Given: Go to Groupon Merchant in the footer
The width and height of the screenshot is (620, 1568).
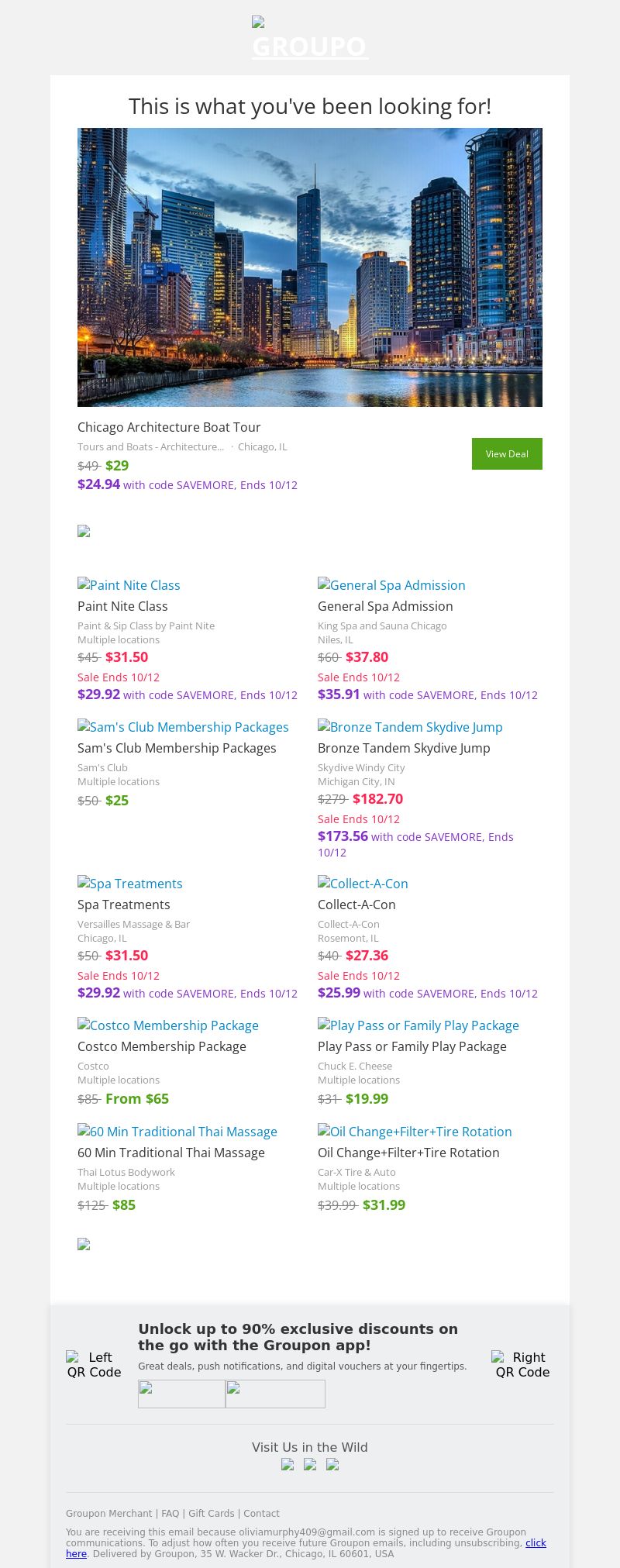Looking at the screenshot, I should point(108,1513).
